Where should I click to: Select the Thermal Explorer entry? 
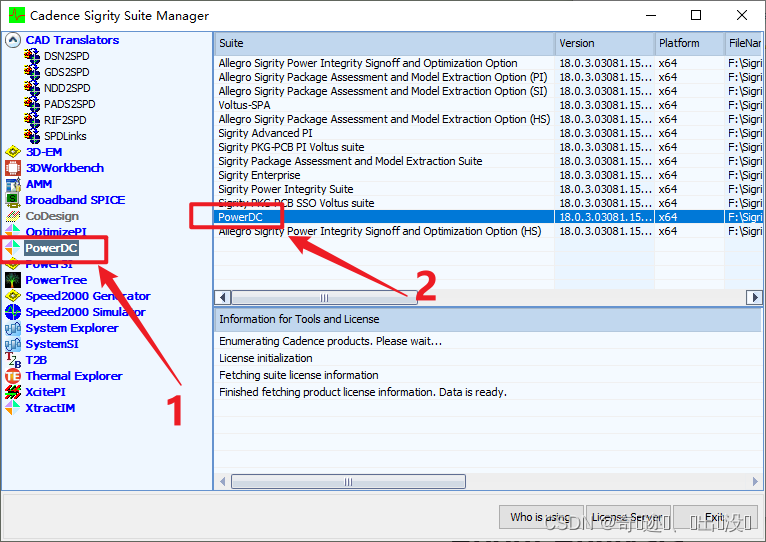(74, 376)
